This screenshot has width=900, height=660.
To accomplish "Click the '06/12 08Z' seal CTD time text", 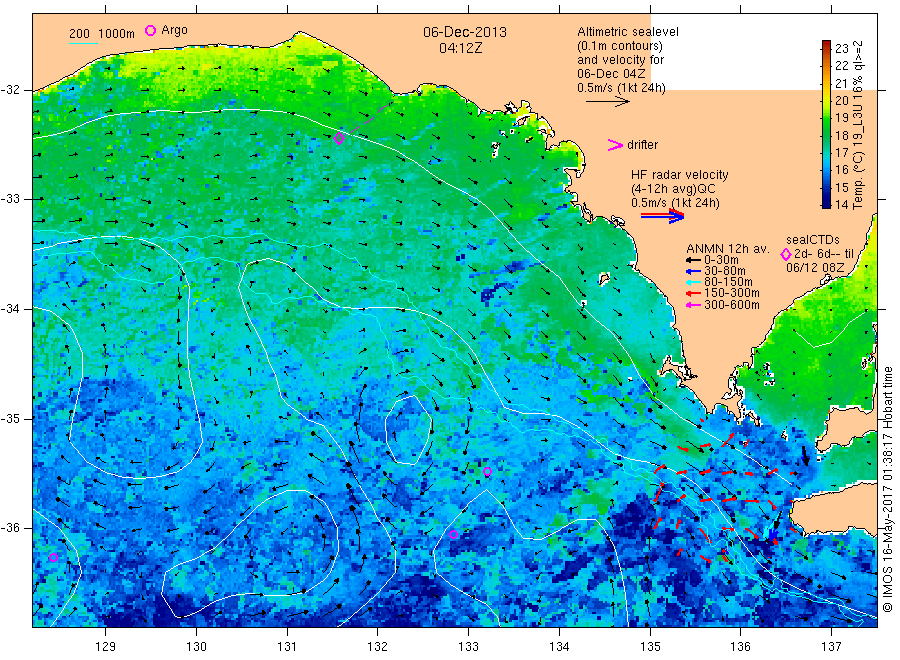I will (x=815, y=268).
